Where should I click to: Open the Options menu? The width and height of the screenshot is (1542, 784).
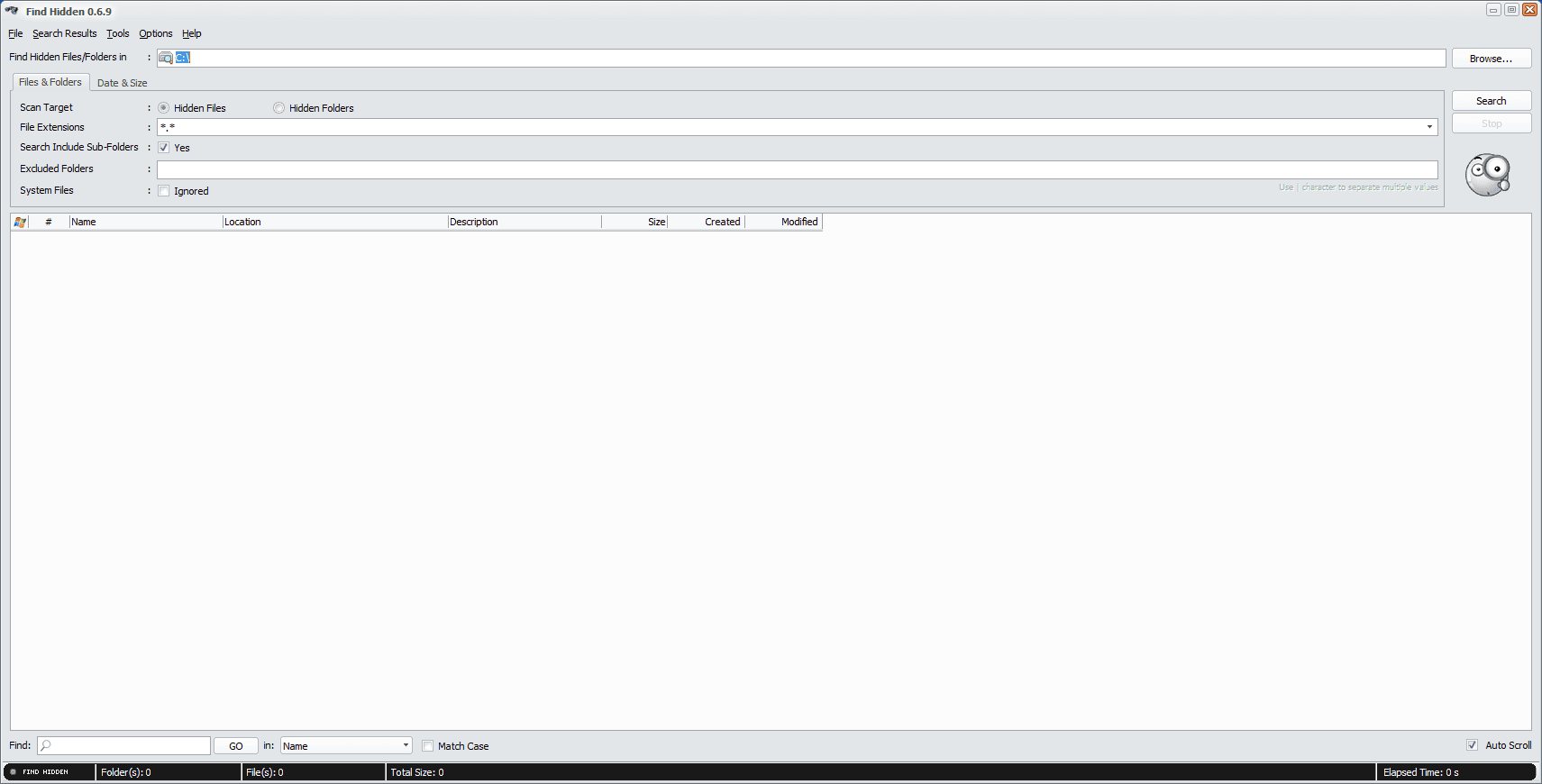click(155, 33)
